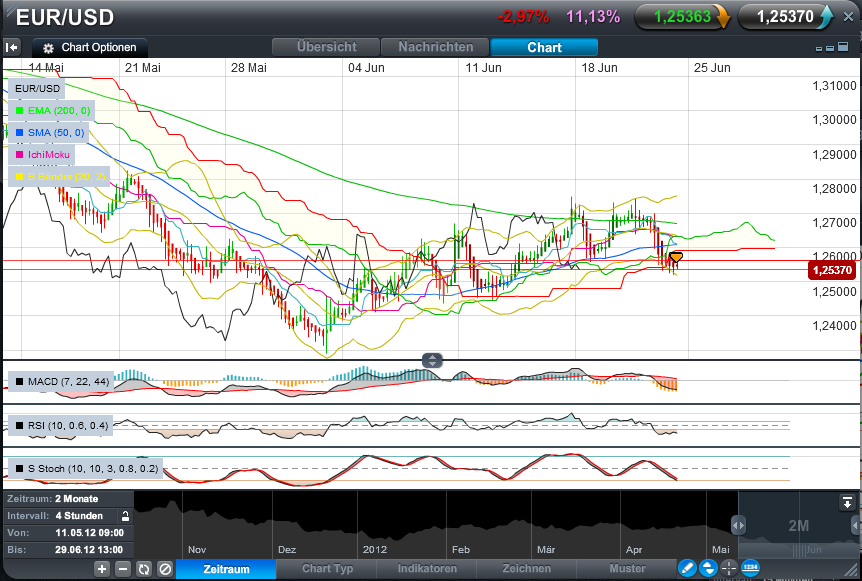
Task: Click the left handle of the range slider
Action: point(738,525)
